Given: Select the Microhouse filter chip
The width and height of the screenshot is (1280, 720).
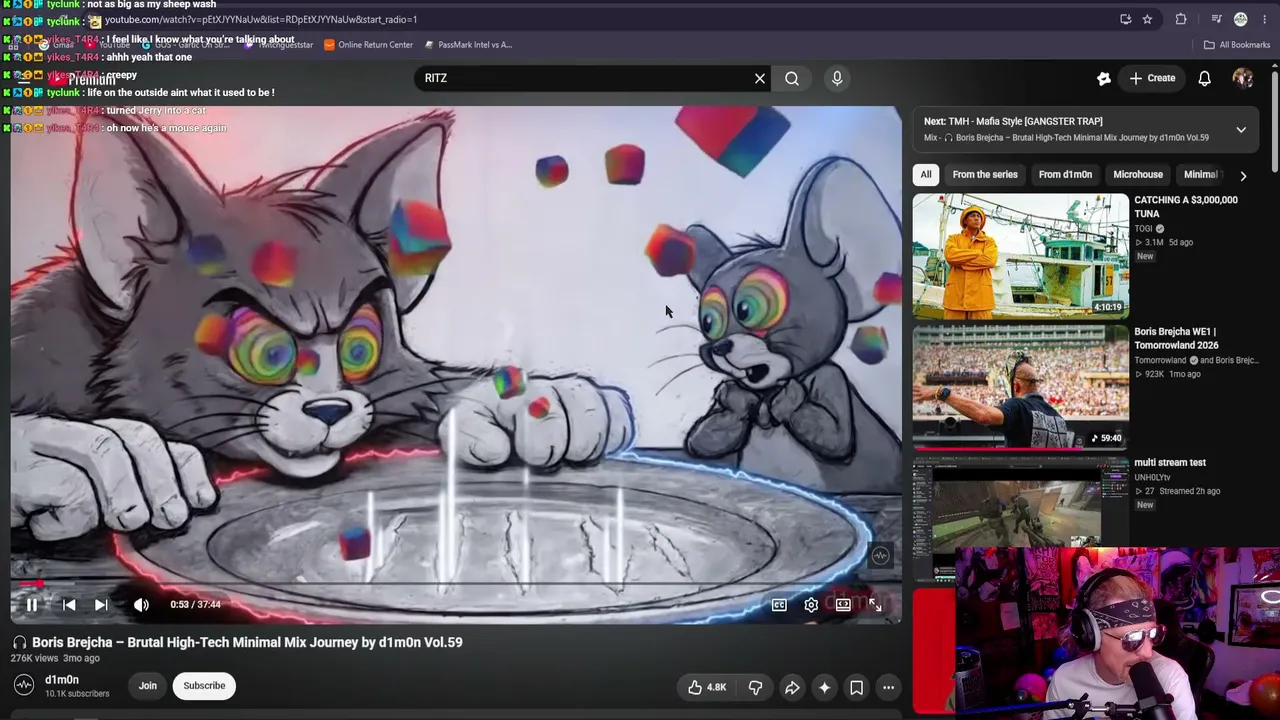Looking at the screenshot, I should coord(1138,174).
